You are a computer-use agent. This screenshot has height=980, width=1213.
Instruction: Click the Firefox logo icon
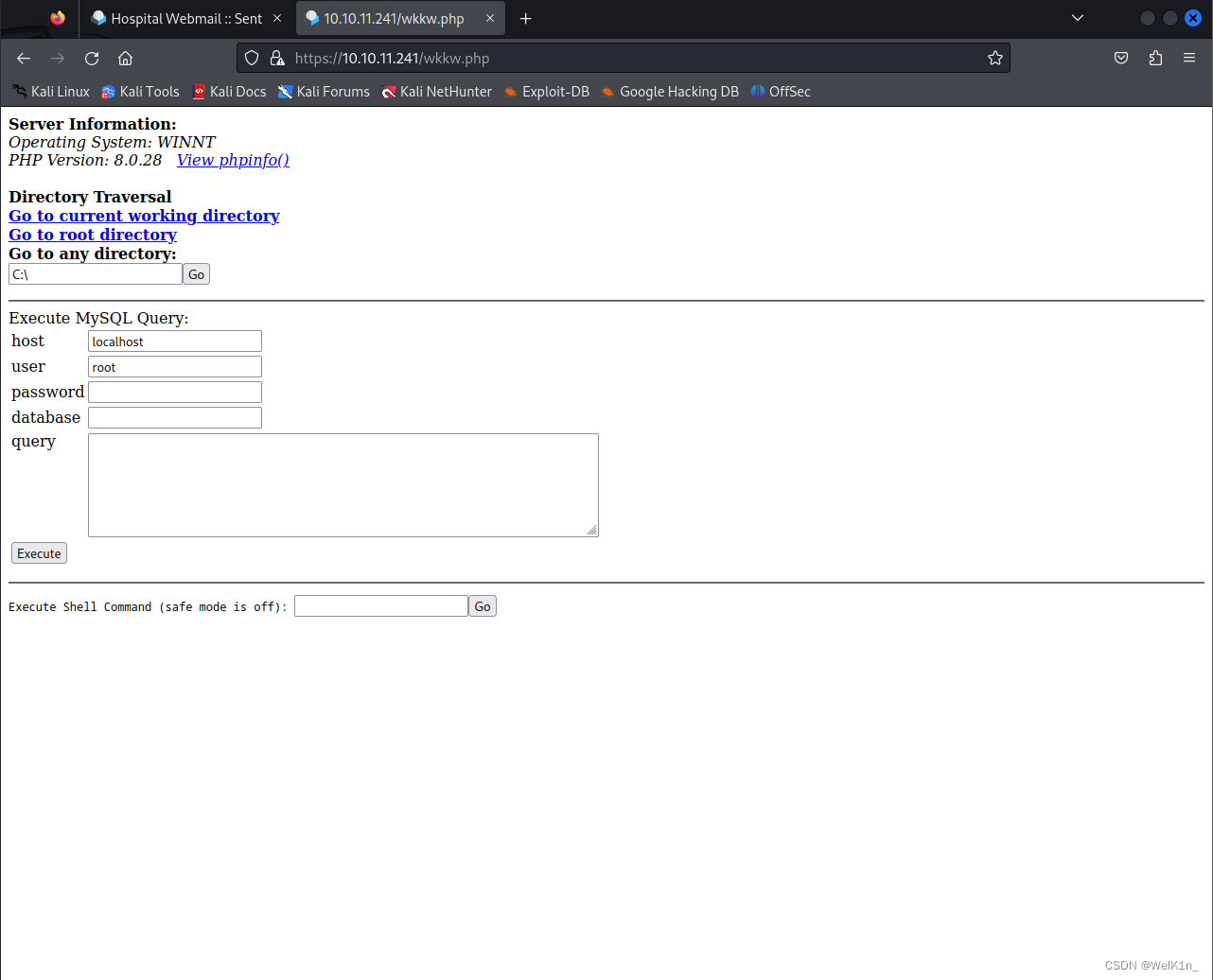tap(58, 18)
